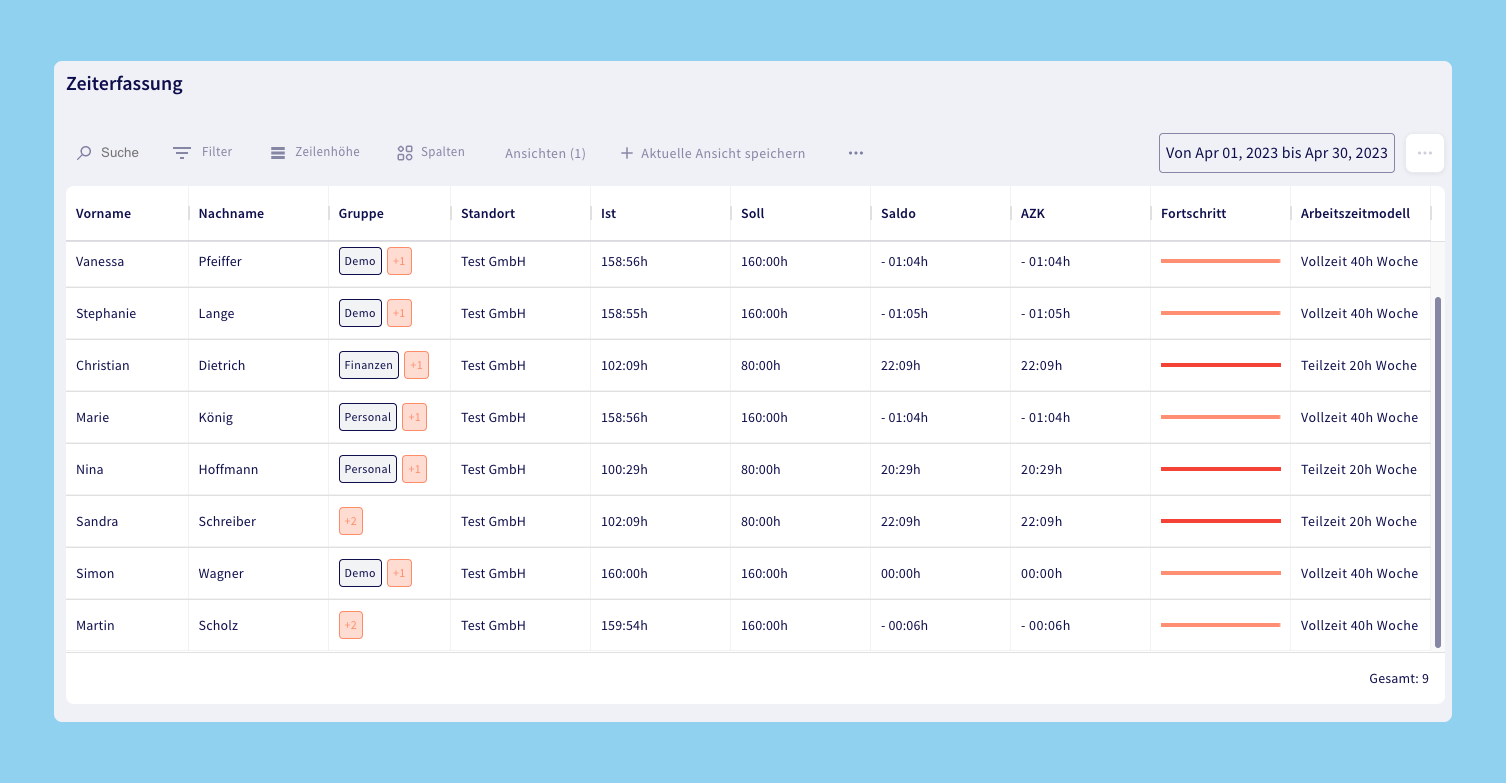Click the Fortschritt column header
The image size is (1506, 783).
click(1193, 213)
